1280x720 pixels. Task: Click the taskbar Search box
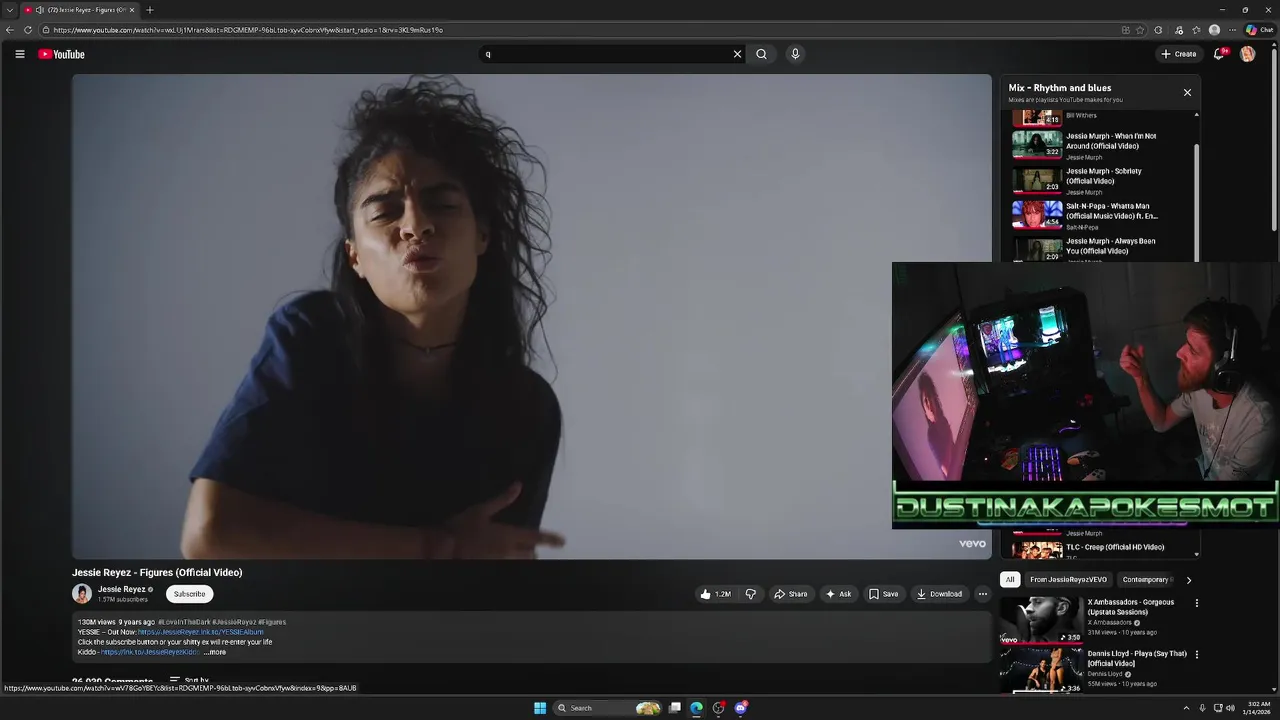(609, 708)
